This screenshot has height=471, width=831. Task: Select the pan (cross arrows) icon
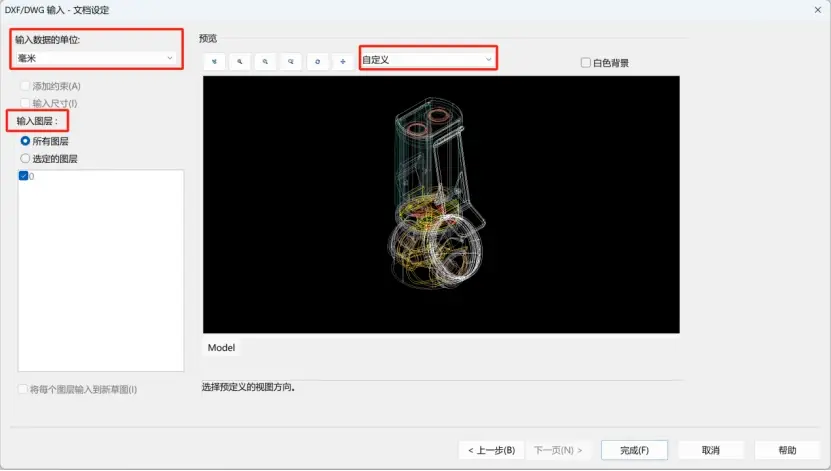click(343, 61)
